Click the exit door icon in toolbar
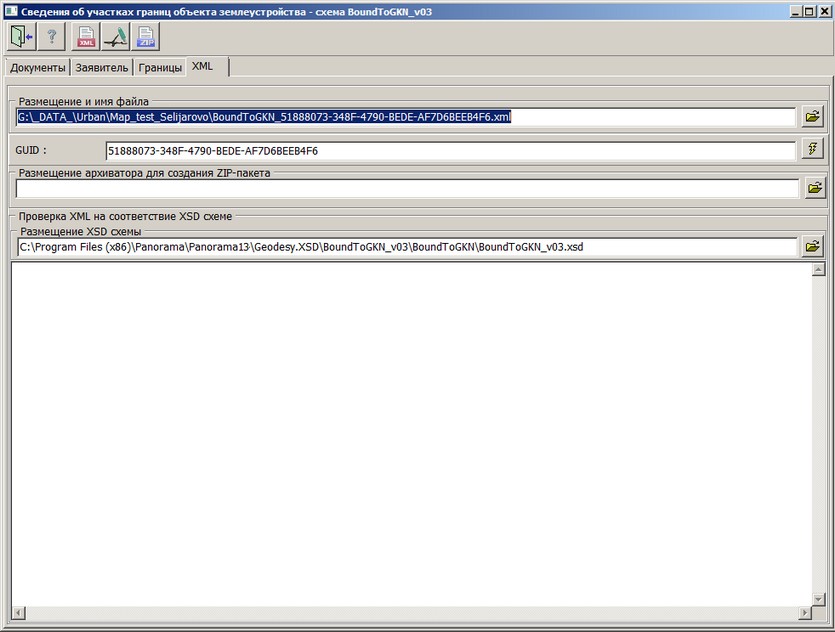Image resolution: width=835 pixels, height=632 pixels. pyautogui.click(x=21, y=37)
